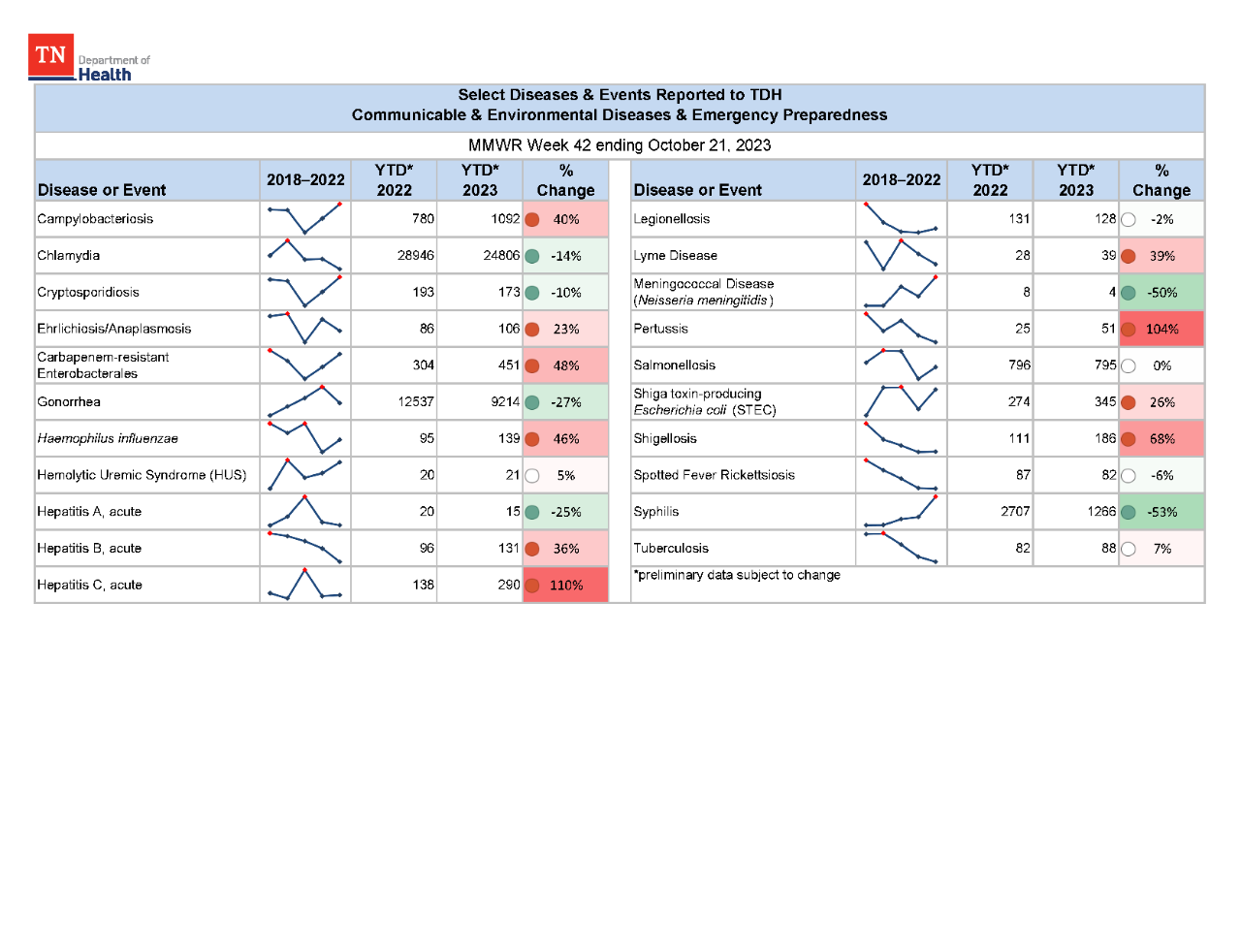Screen dimensions: 1241x952
Task: Open the Gonorrhea disease entry
Action: 68,401
